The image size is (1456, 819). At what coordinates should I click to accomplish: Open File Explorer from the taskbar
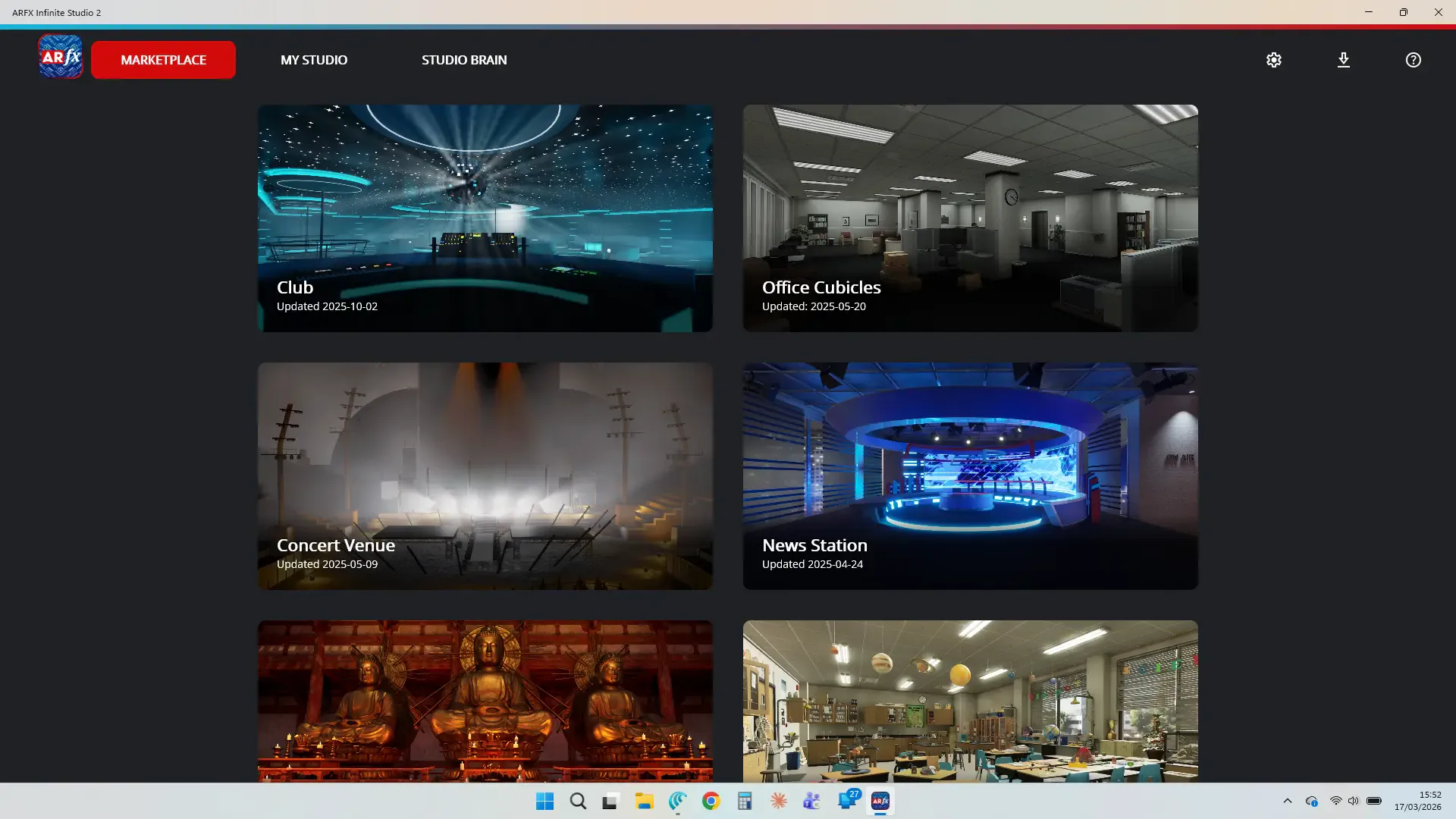(x=645, y=801)
